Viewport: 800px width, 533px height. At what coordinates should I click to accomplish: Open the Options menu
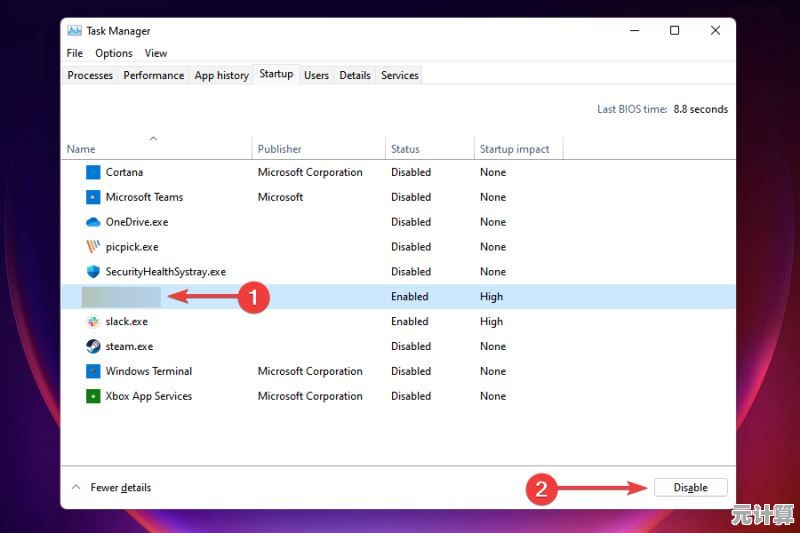tap(114, 53)
